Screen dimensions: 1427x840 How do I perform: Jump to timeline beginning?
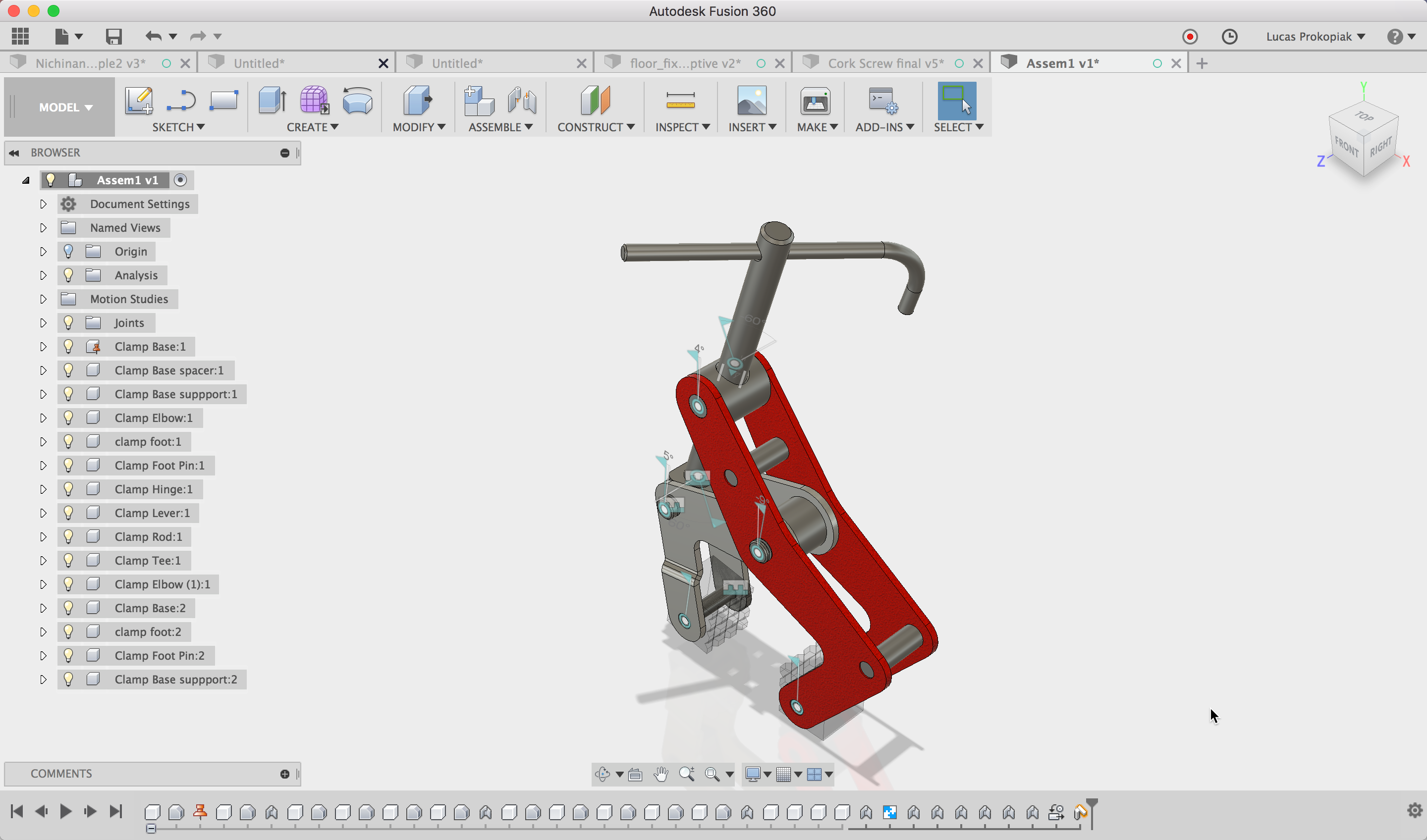(x=17, y=811)
